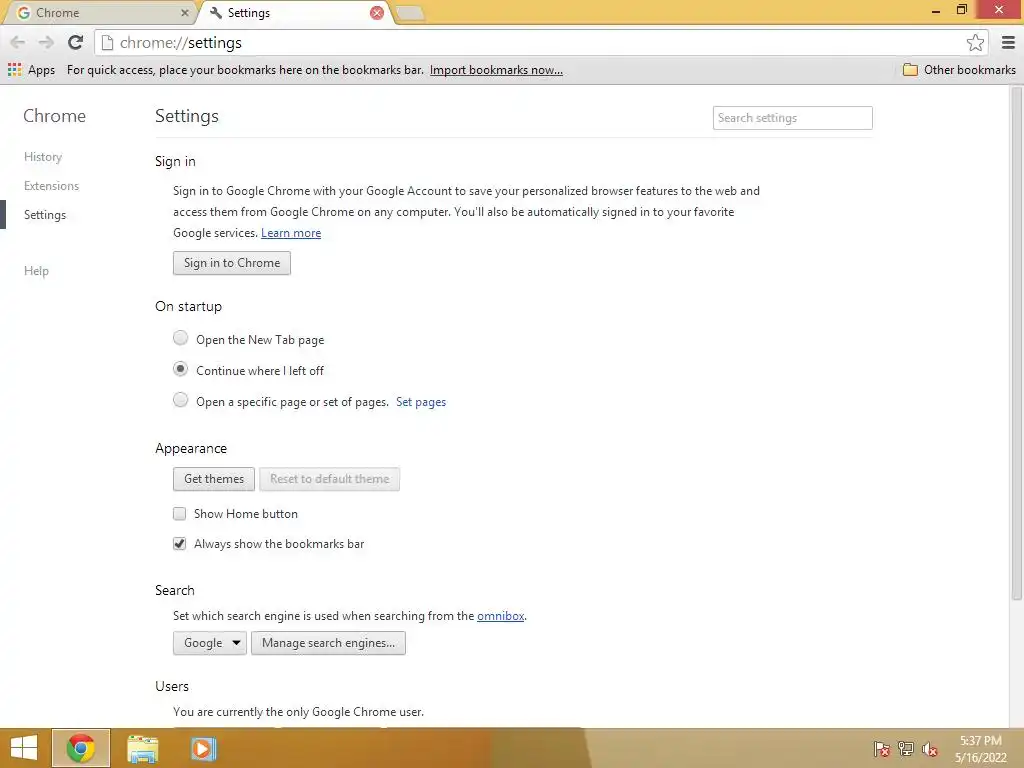Select Open a specific page or set of pages

pyautogui.click(x=180, y=400)
